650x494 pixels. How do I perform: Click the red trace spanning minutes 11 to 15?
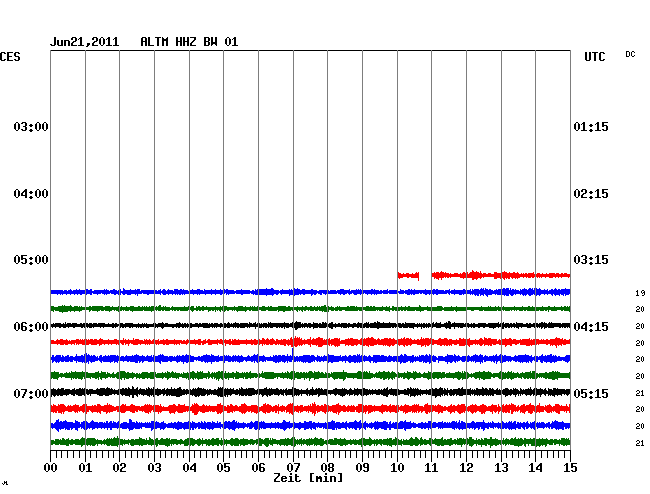[x=501, y=275]
